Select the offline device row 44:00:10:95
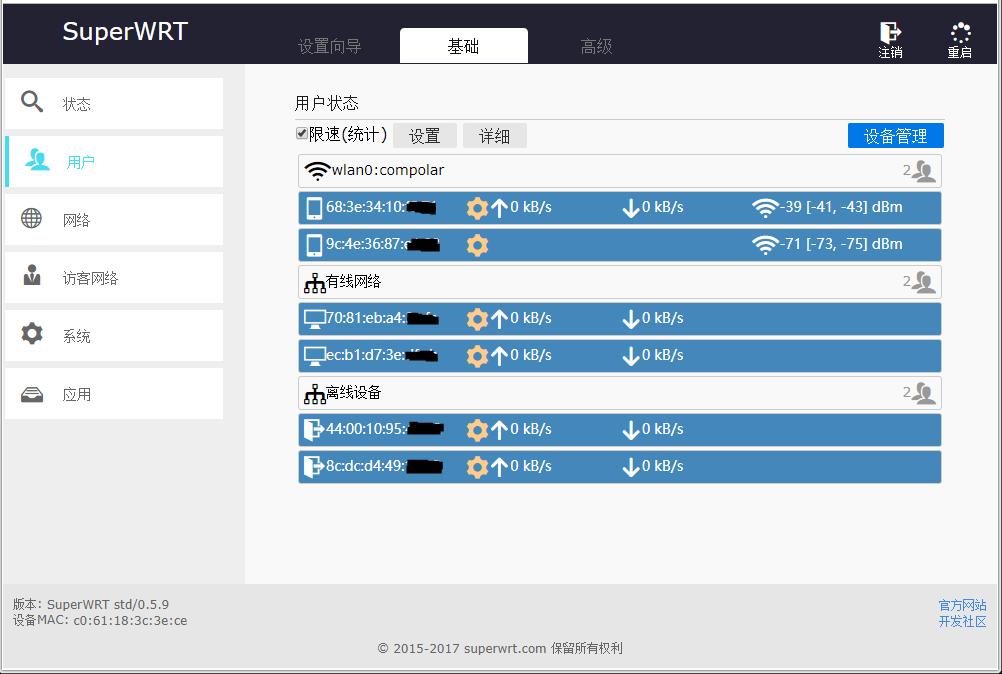 pos(620,430)
